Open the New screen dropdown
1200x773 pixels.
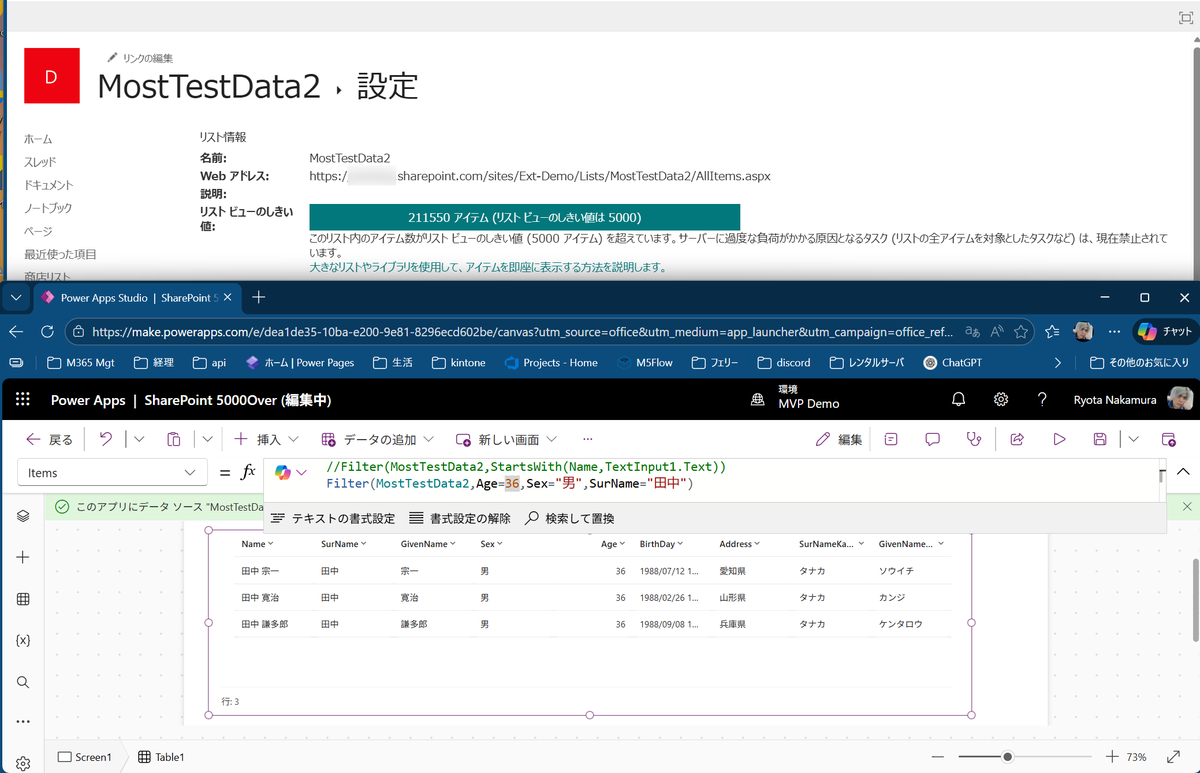click(x=507, y=439)
